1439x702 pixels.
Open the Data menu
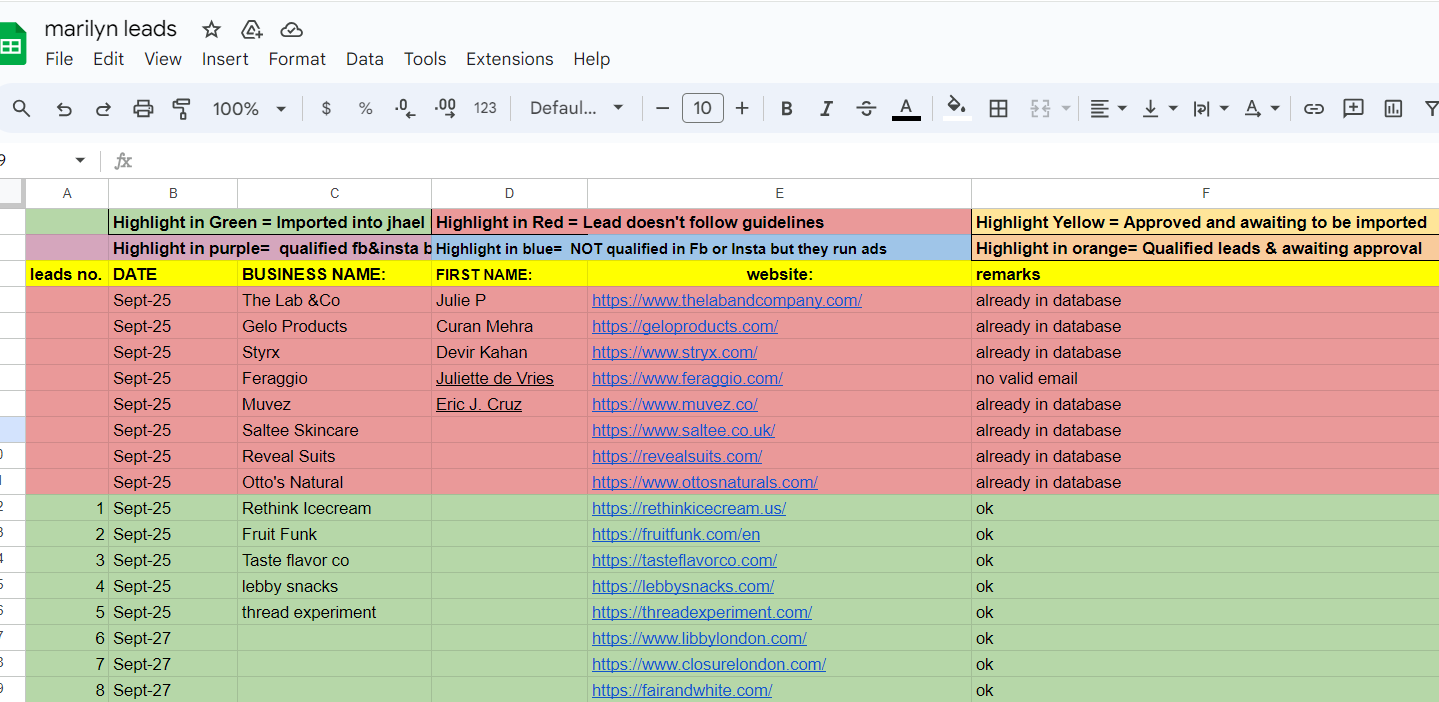(365, 59)
